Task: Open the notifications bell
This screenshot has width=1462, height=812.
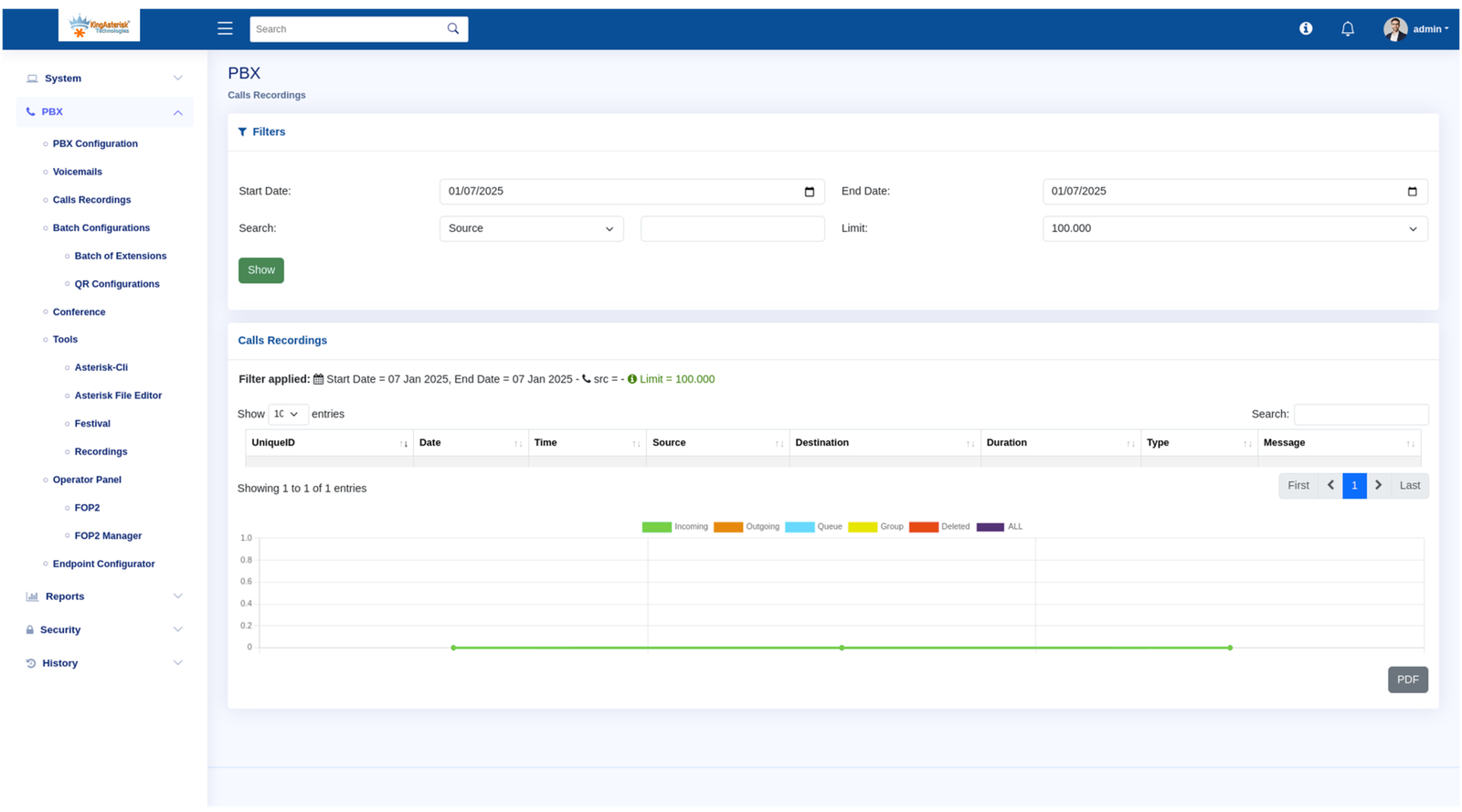Action: click(1348, 29)
